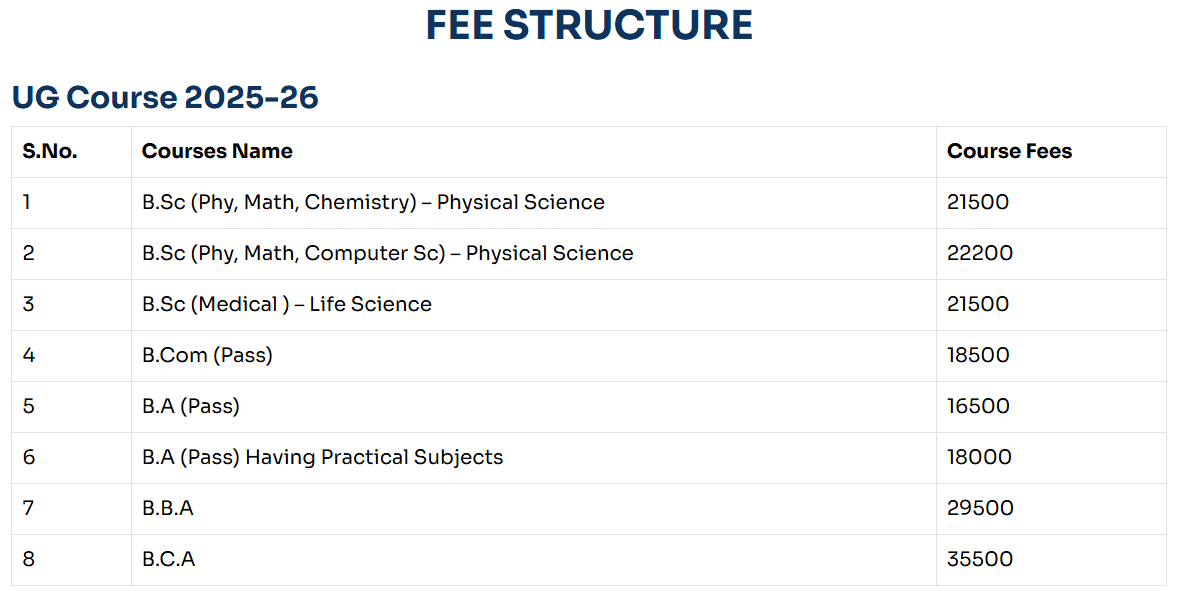
Task: Click the 22200 fee value
Action: (980, 254)
